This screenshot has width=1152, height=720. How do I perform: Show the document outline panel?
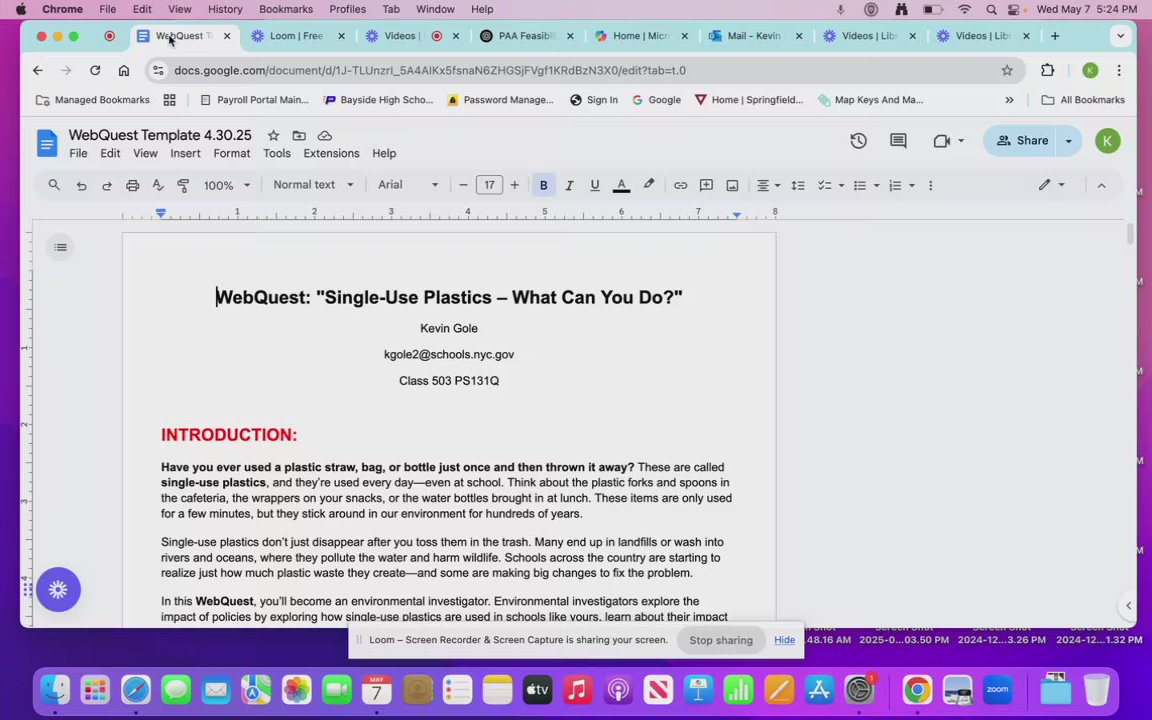click(x=60, y=248)
